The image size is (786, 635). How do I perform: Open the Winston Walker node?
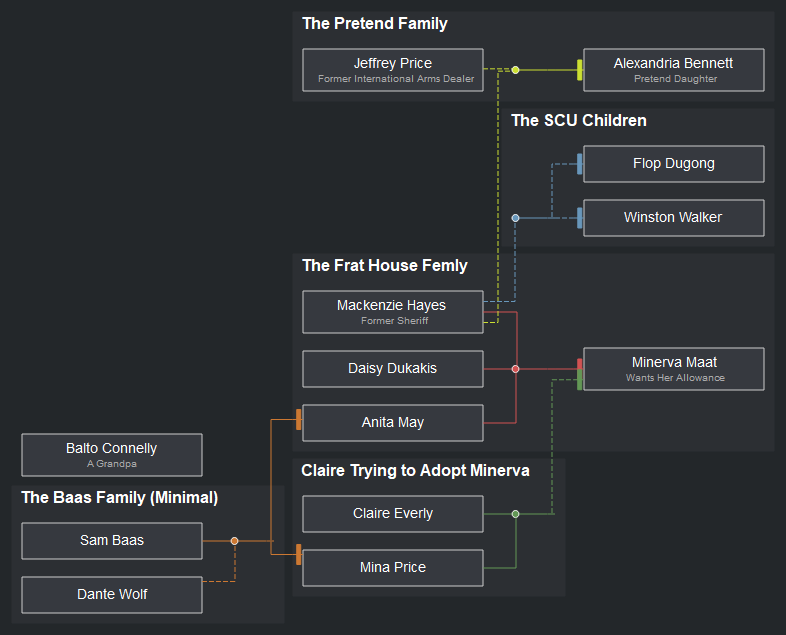[674, 218]
